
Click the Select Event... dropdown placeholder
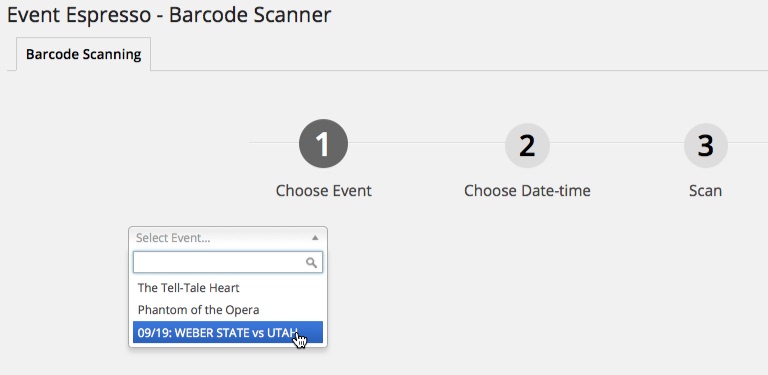click(173, 238)
